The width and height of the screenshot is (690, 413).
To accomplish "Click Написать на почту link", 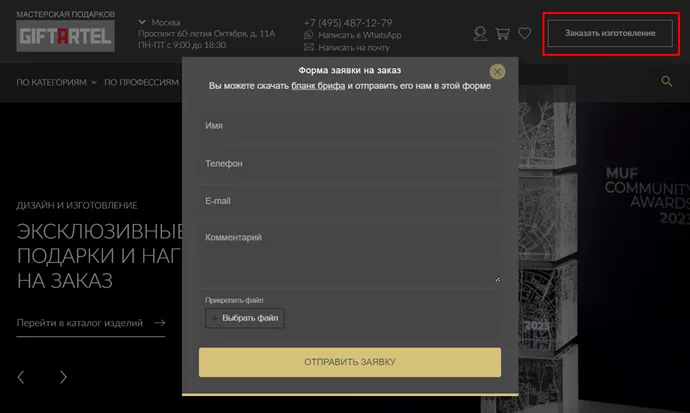I will click(347, 47).
